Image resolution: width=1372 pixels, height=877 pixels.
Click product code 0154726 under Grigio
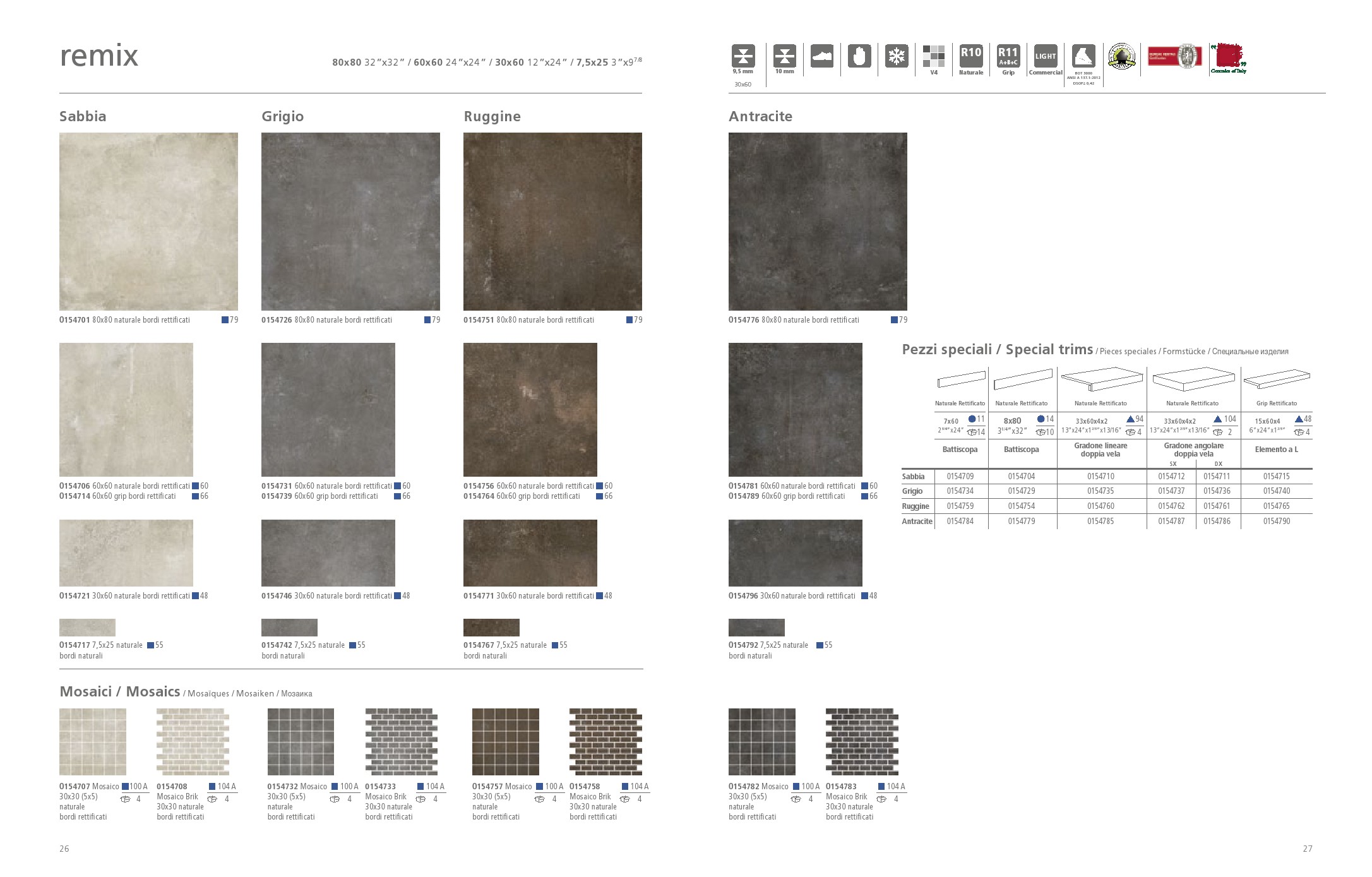click(x=277, y=320)
